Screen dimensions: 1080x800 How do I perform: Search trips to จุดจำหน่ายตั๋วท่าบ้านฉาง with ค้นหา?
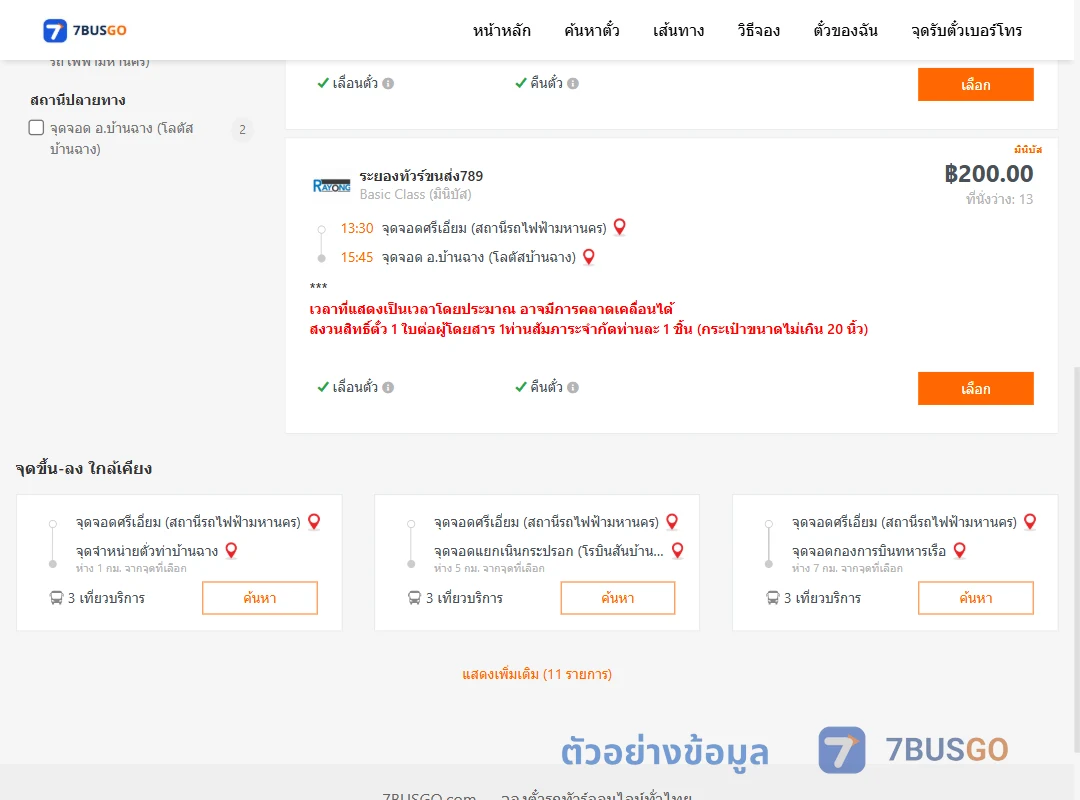point(260,598)
